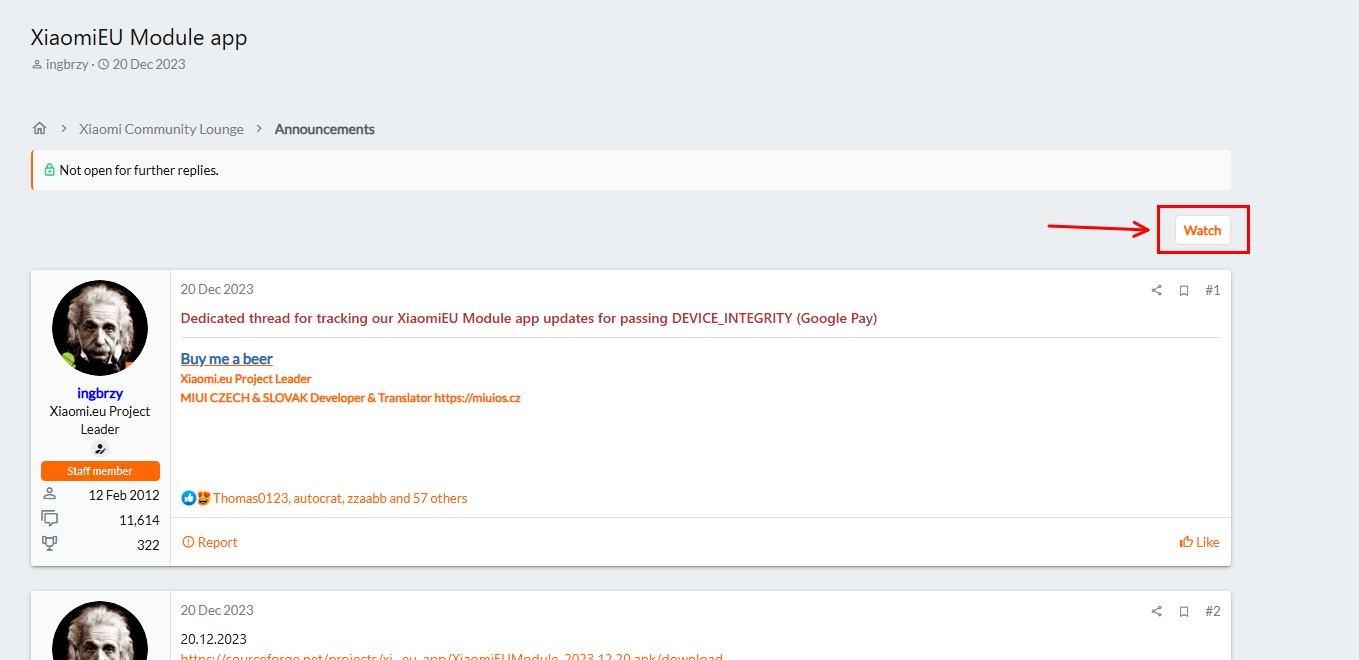The width and height of the screenshot is (1359, 660).
Task: Click the message count 11,614
Action: (x=139, y=520)
